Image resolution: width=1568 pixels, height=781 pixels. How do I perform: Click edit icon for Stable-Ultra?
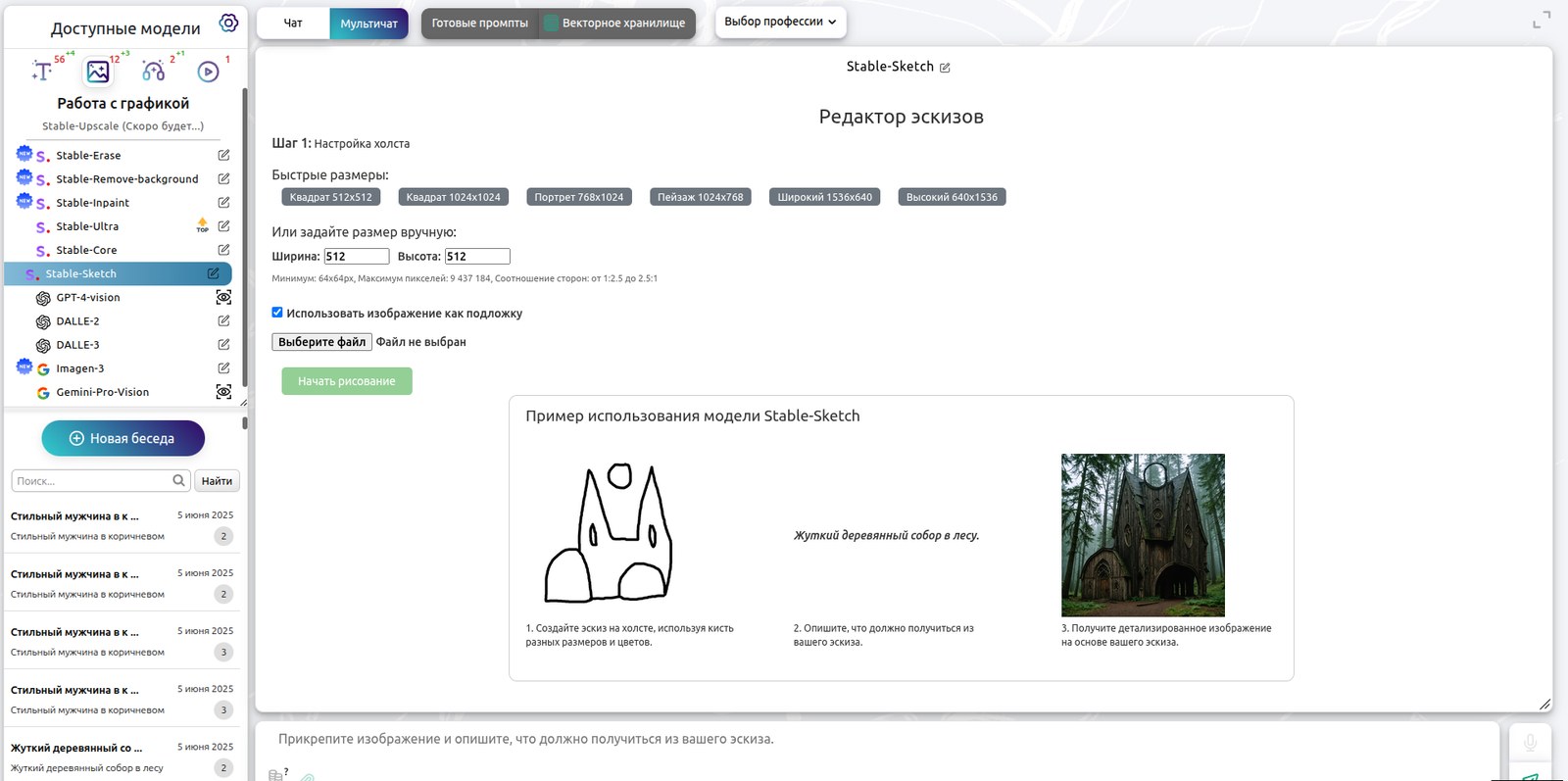223,225
